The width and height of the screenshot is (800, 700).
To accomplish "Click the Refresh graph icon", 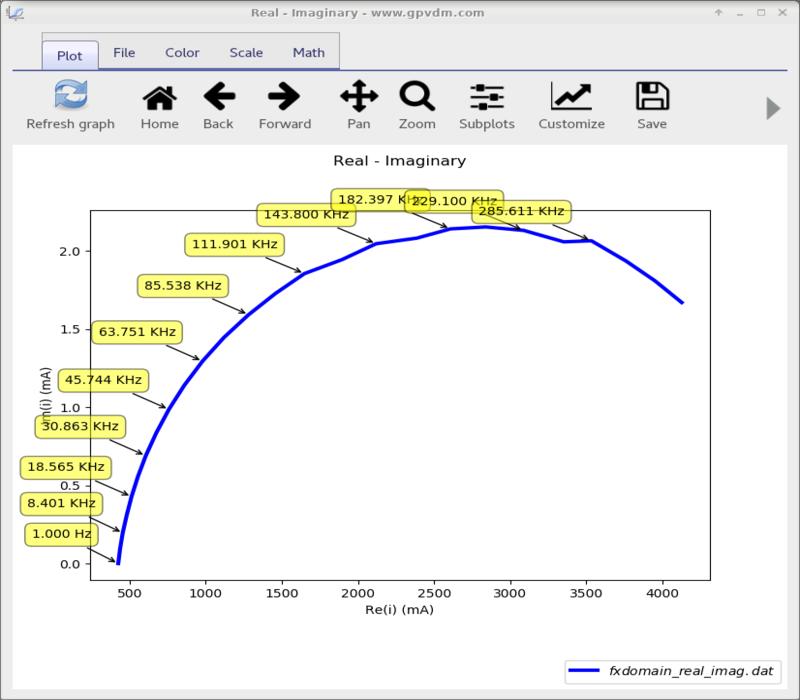I will click(70, 98).
